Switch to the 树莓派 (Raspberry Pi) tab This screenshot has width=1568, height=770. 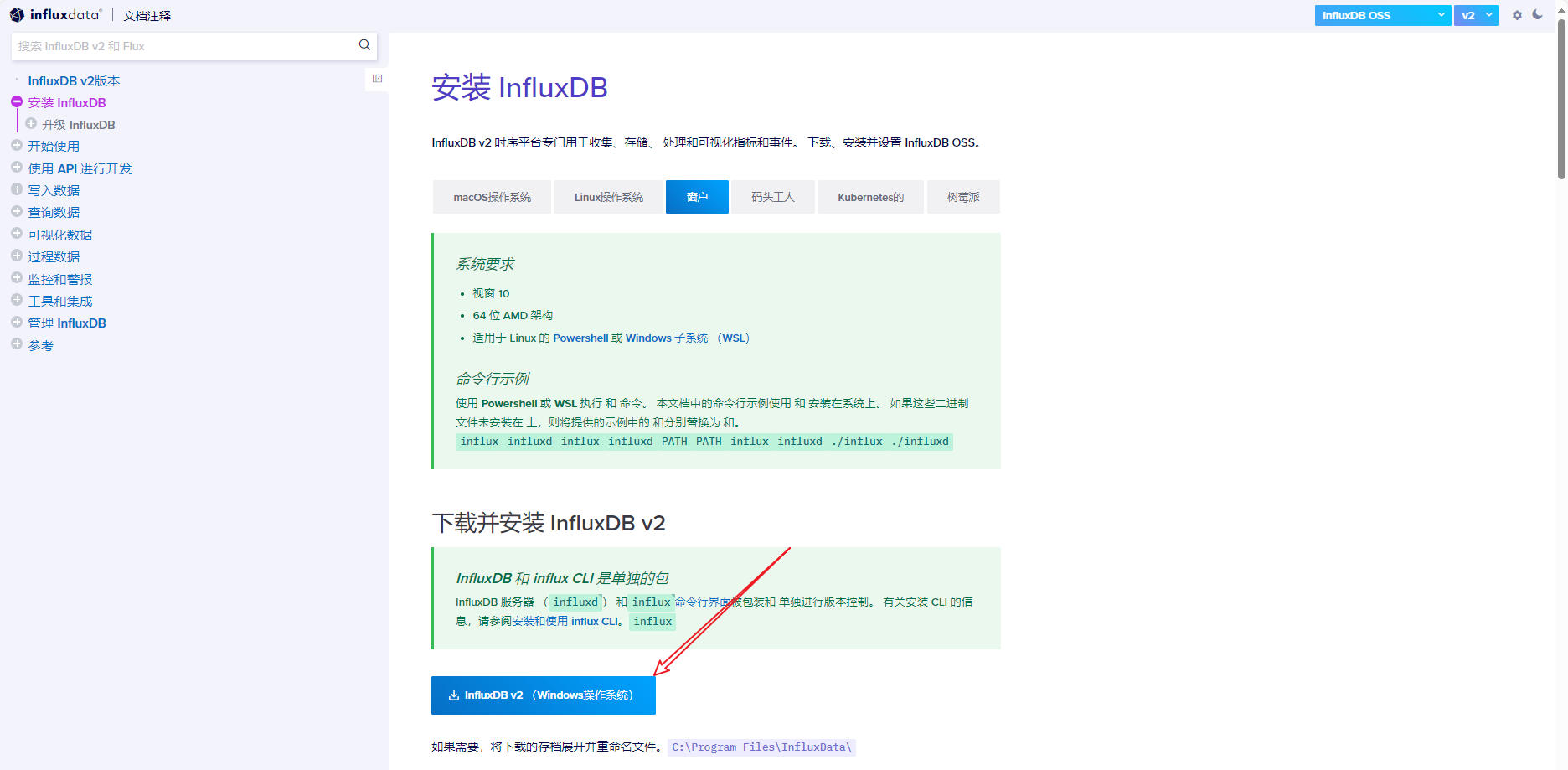[963, 197]
